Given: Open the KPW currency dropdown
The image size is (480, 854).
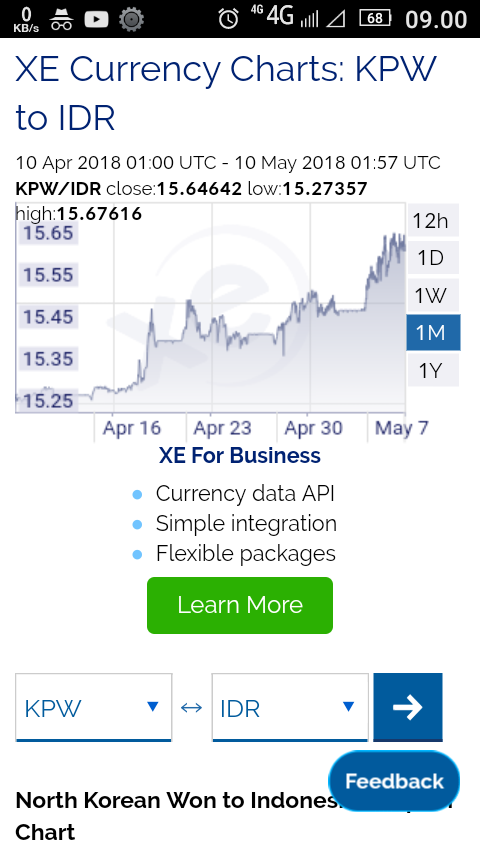Looking at the screenshot, I should [x=94, y=707].
